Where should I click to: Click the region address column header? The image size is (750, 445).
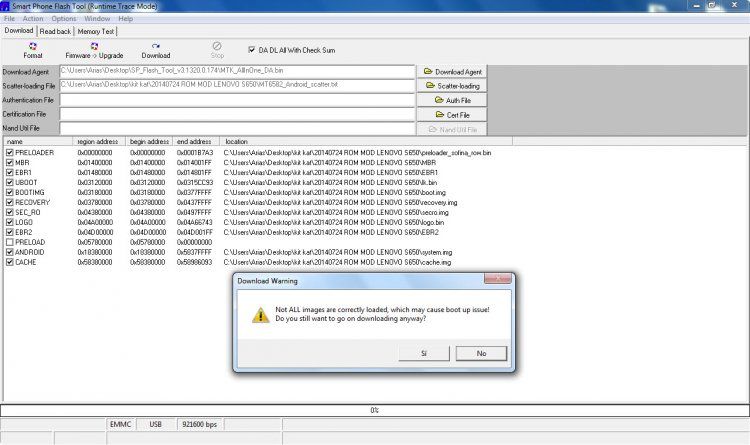point(99,142)
